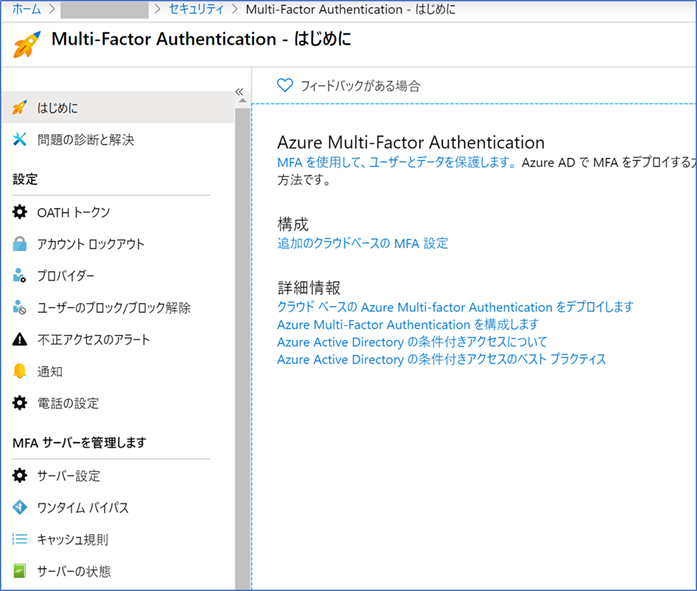Open 条件付きアクセスのベスト プラクティス link
Screen dimensions: 697x591
(441, 359)
